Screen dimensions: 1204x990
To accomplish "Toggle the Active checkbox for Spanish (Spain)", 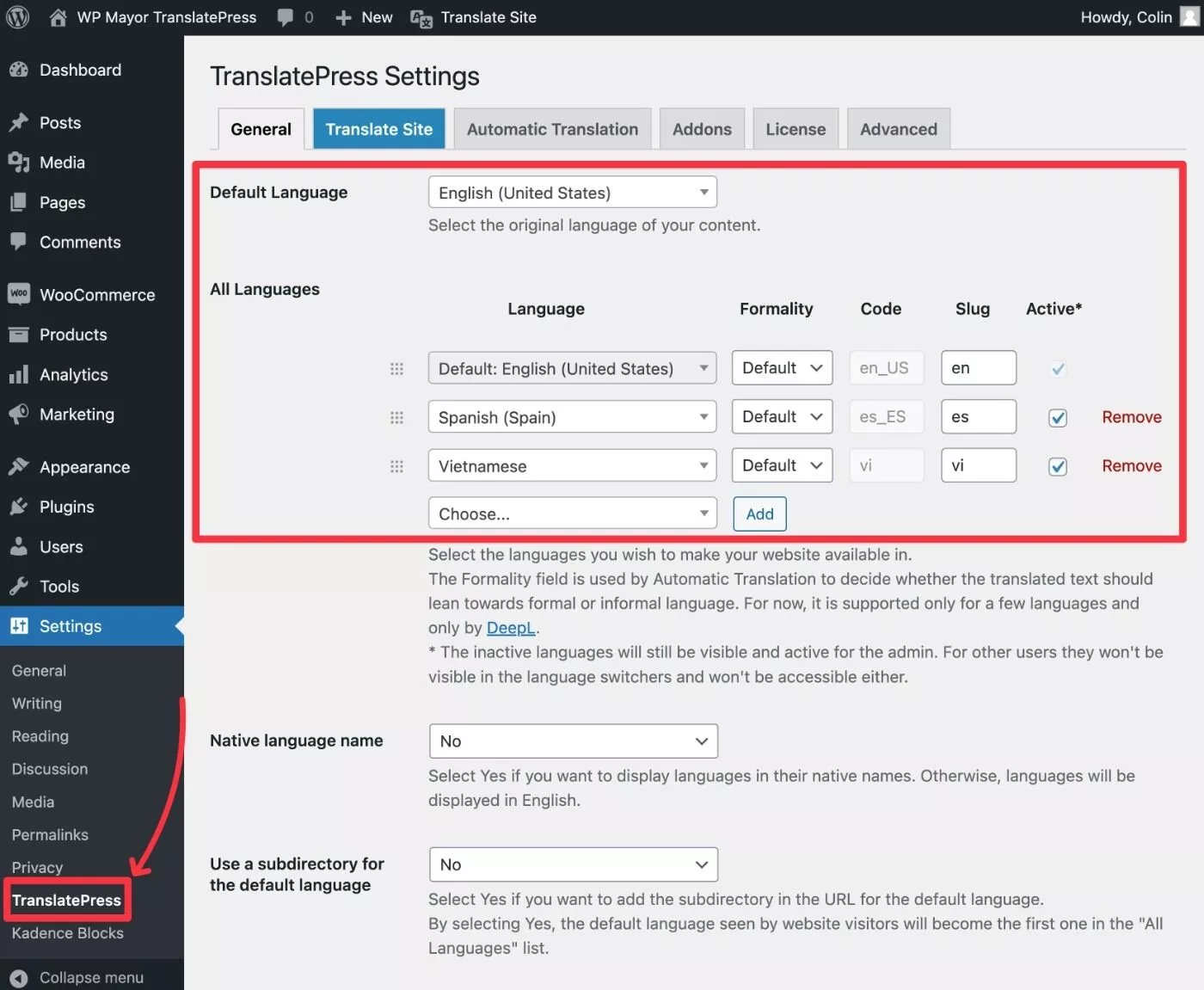I will [x=1058, y=418].
